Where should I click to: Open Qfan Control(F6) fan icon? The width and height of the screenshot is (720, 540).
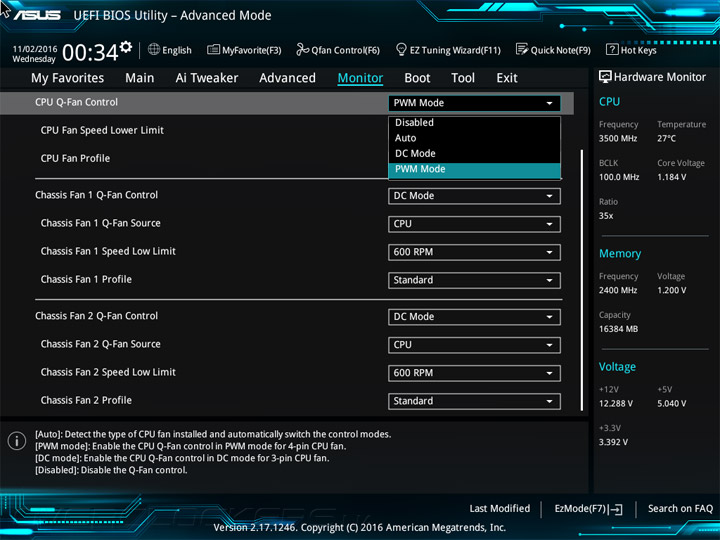coord(302,50)
